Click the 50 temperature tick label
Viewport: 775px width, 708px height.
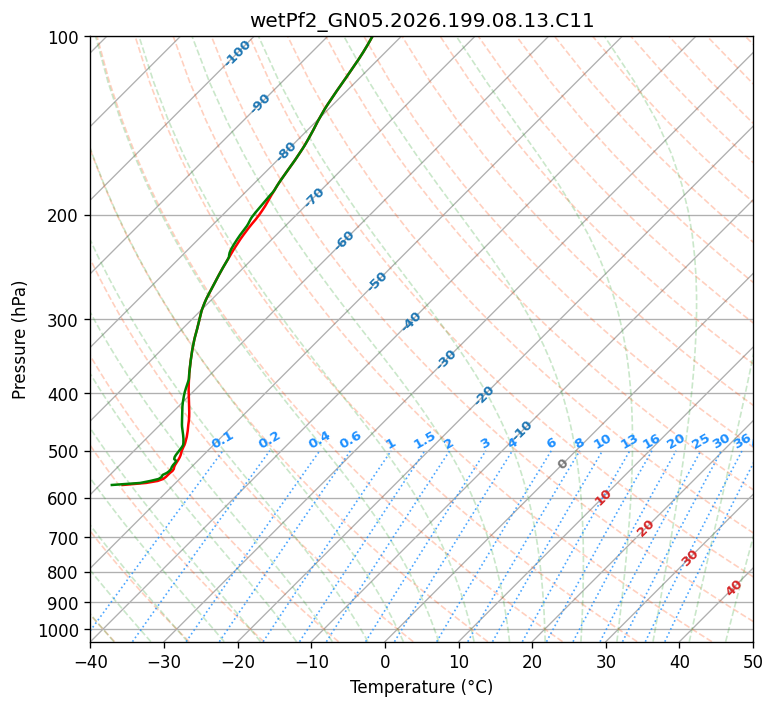(753, 661)
